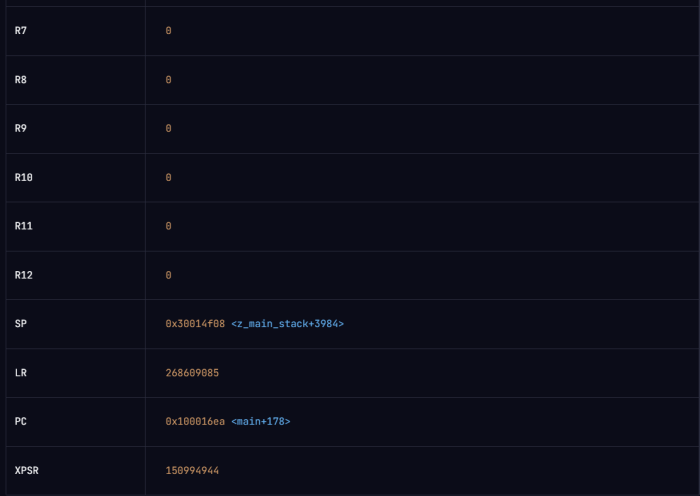Viewport: 700px width, 496px height.
Task: Click the R12 register value
Action: point(168,275)
